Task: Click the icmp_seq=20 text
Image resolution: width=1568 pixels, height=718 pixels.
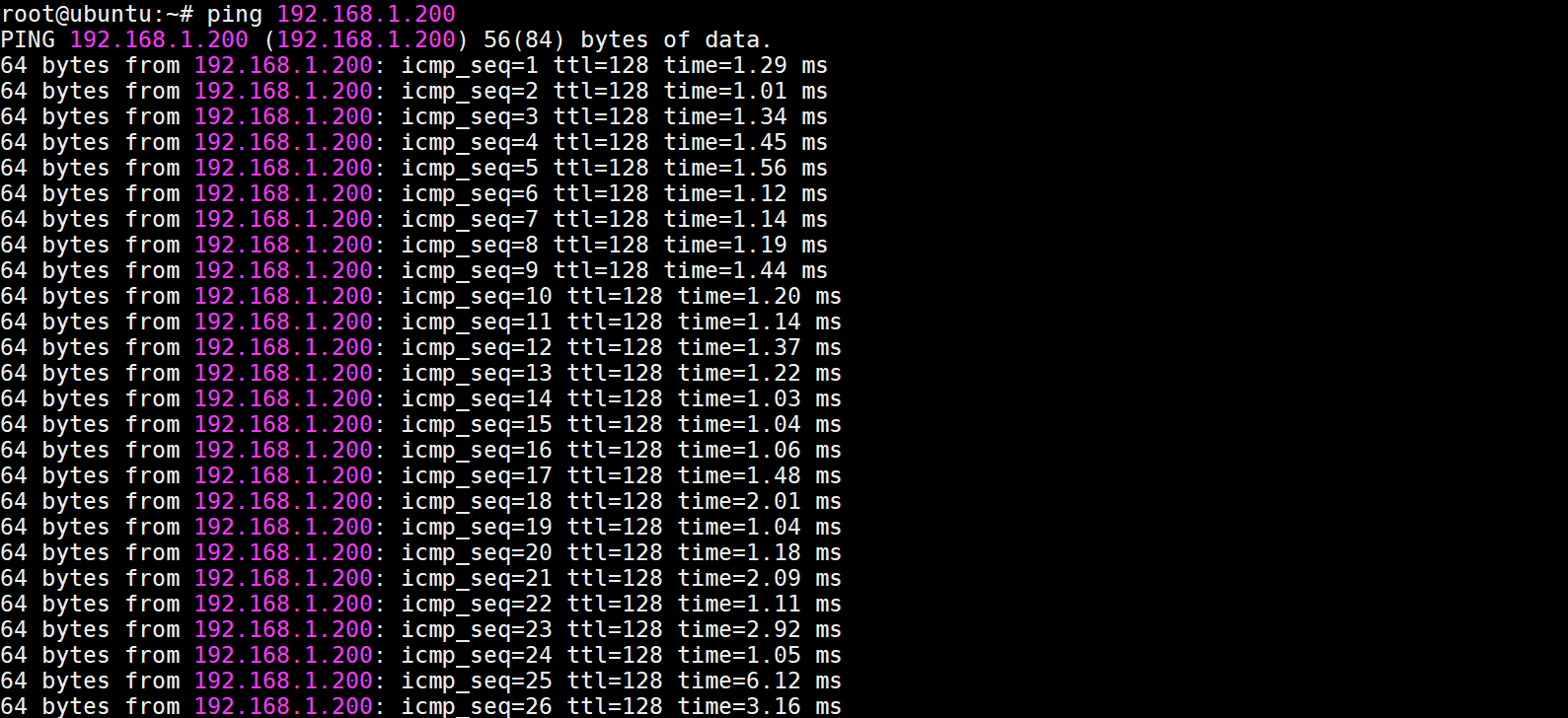Action: [x=477, y=552]
